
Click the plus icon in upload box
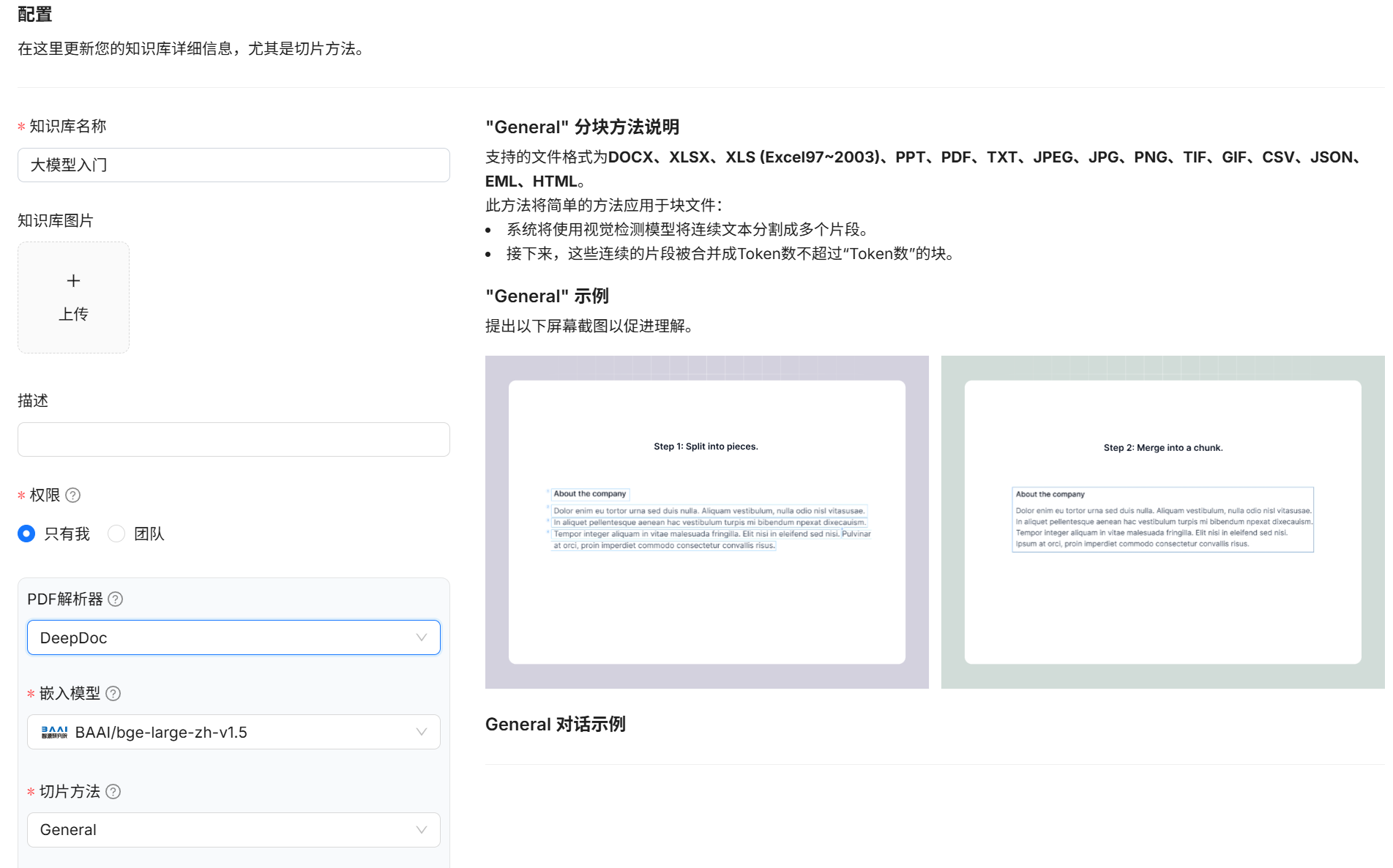coord(73,281)
